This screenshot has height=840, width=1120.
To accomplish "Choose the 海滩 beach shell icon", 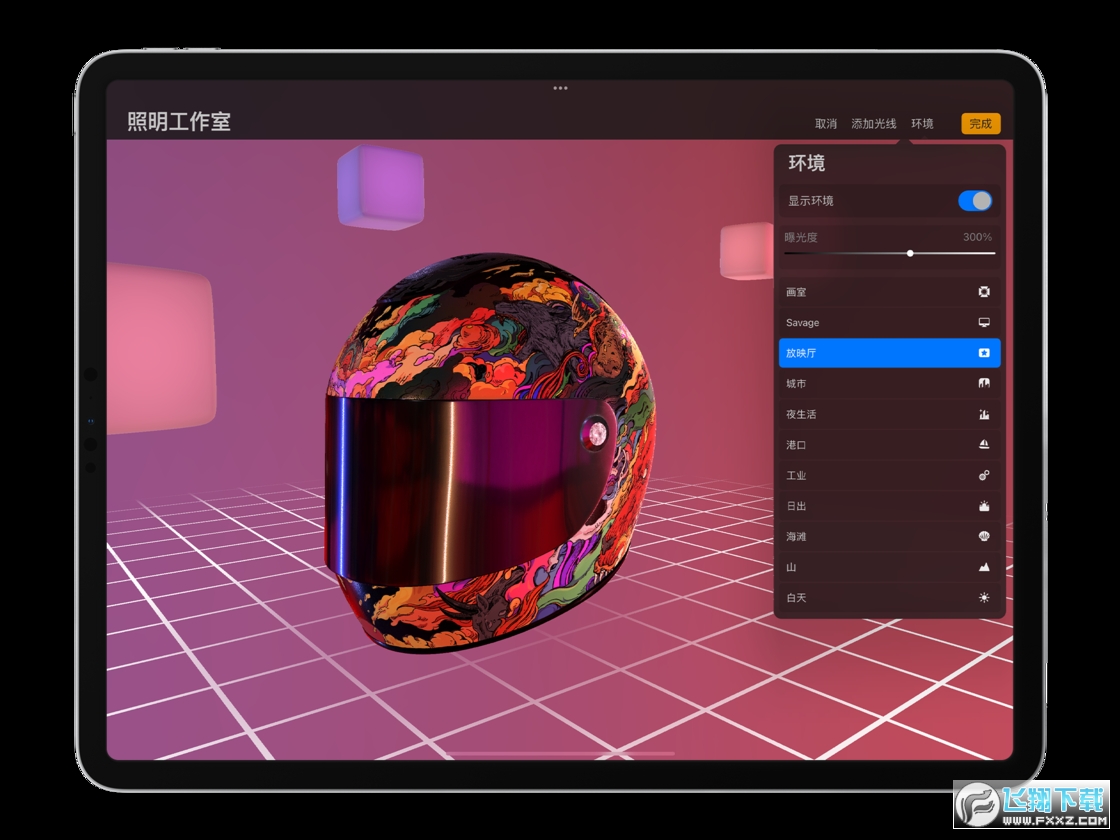I will pos(984,537).
